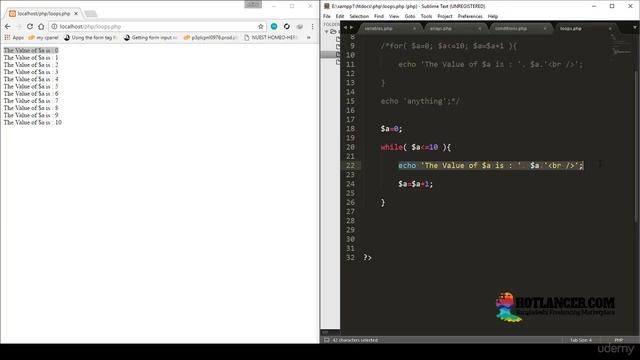The height and width of the screenshot is (360, 640).
Task: Toggle the Sublime side bar using status bar icon
Action: point(327,340)
